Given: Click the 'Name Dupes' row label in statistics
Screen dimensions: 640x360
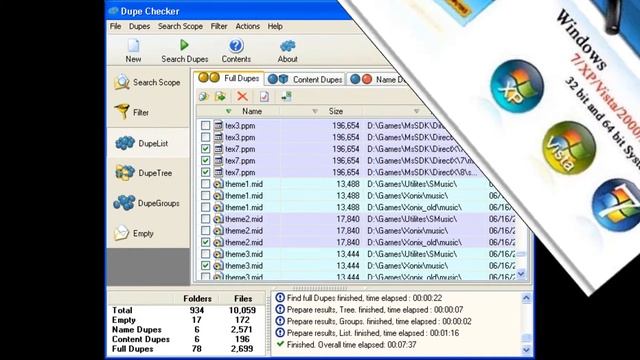Looking at the screenshot, I should (137, 329).
